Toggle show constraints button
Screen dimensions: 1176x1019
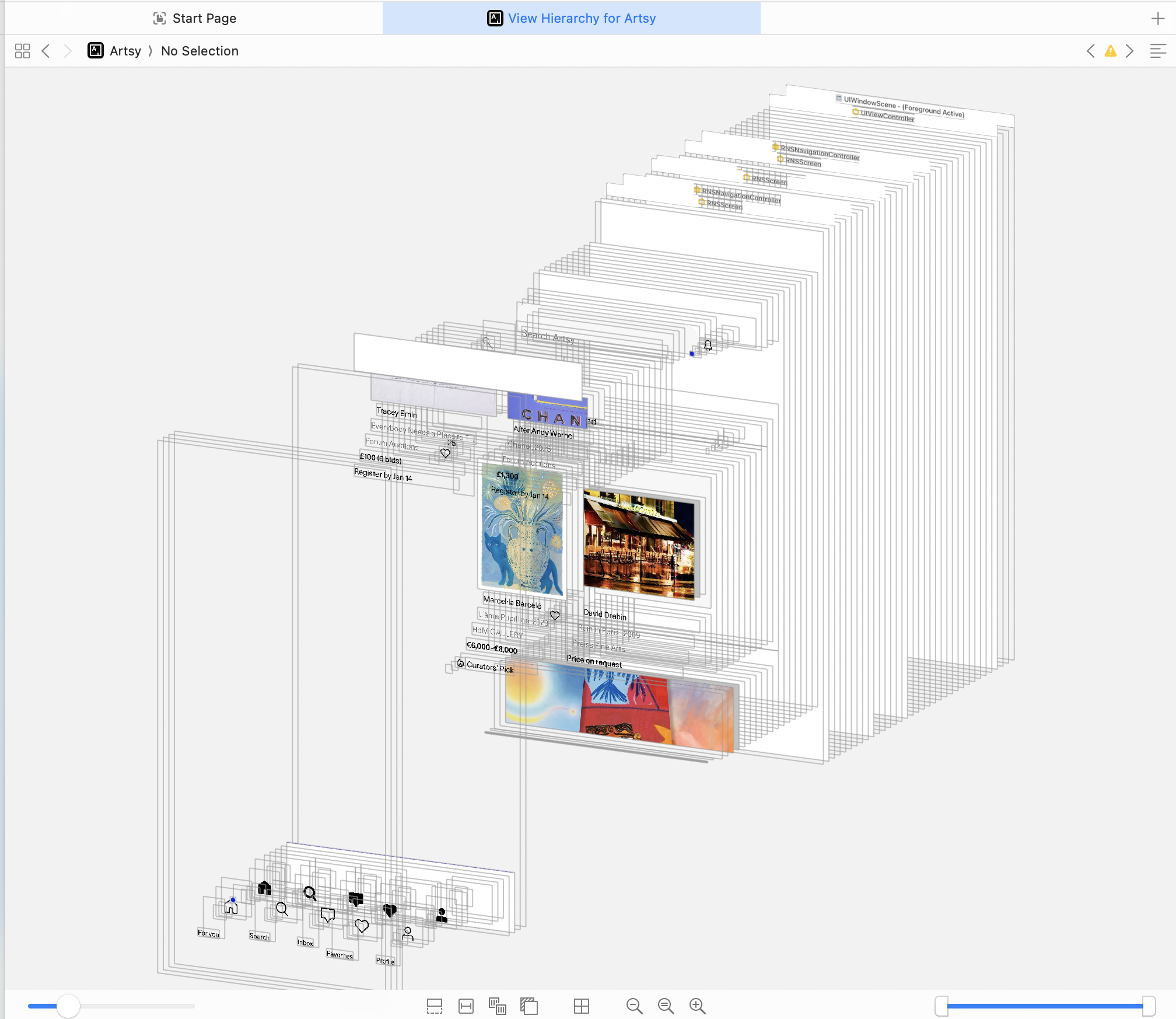pyautogui.click(x=466, y=1006)
